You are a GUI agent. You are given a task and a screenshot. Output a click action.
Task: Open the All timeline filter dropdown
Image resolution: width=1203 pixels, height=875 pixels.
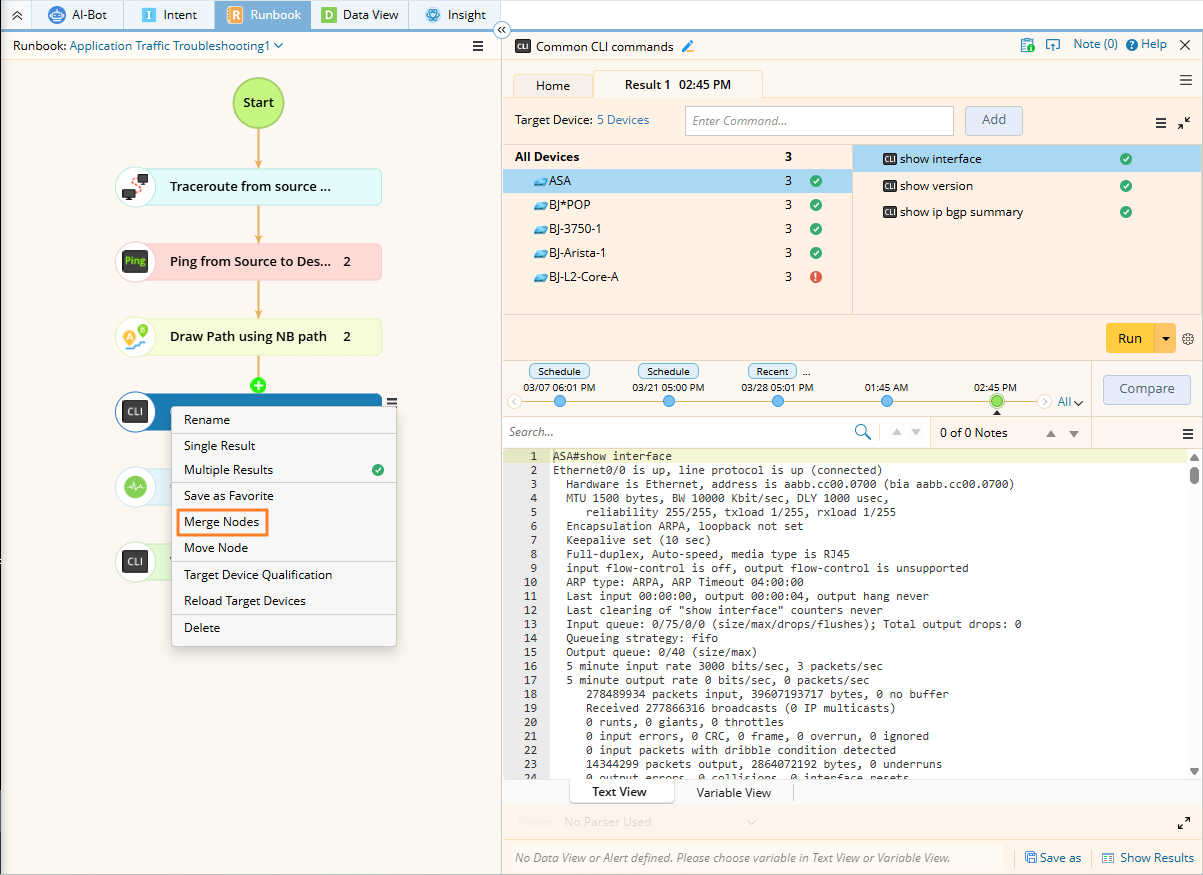1070,402
